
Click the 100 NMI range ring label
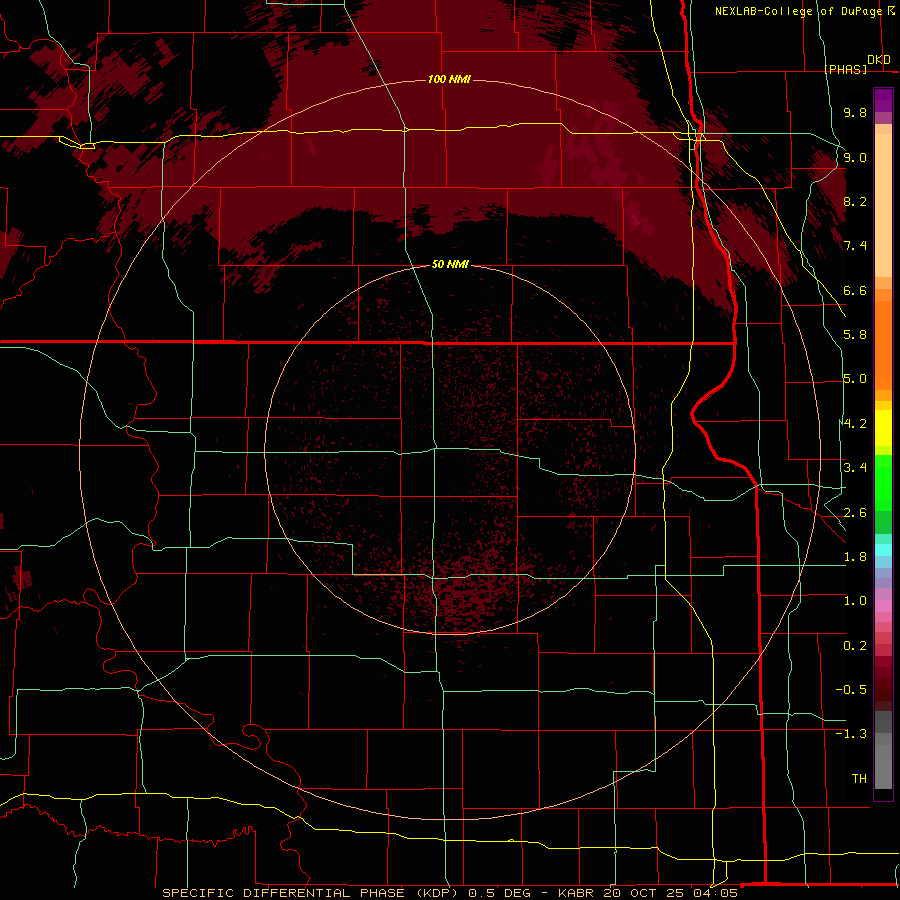click(x=449, y=79)
